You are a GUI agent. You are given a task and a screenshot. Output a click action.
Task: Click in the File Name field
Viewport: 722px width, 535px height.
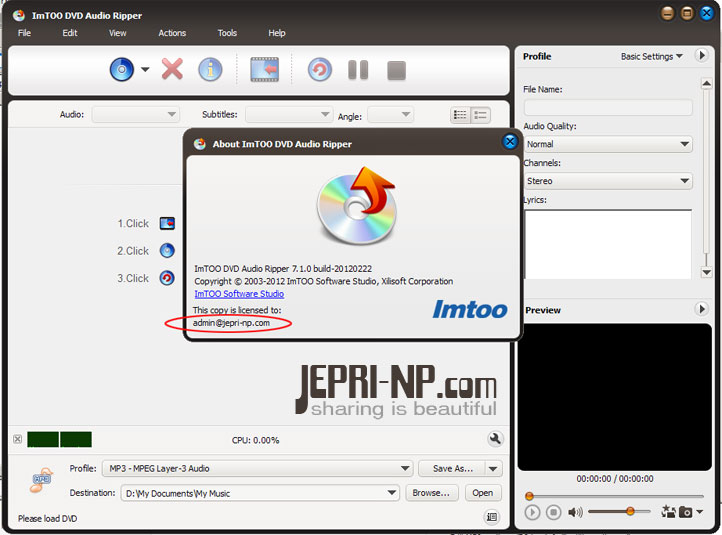[608, 107]
